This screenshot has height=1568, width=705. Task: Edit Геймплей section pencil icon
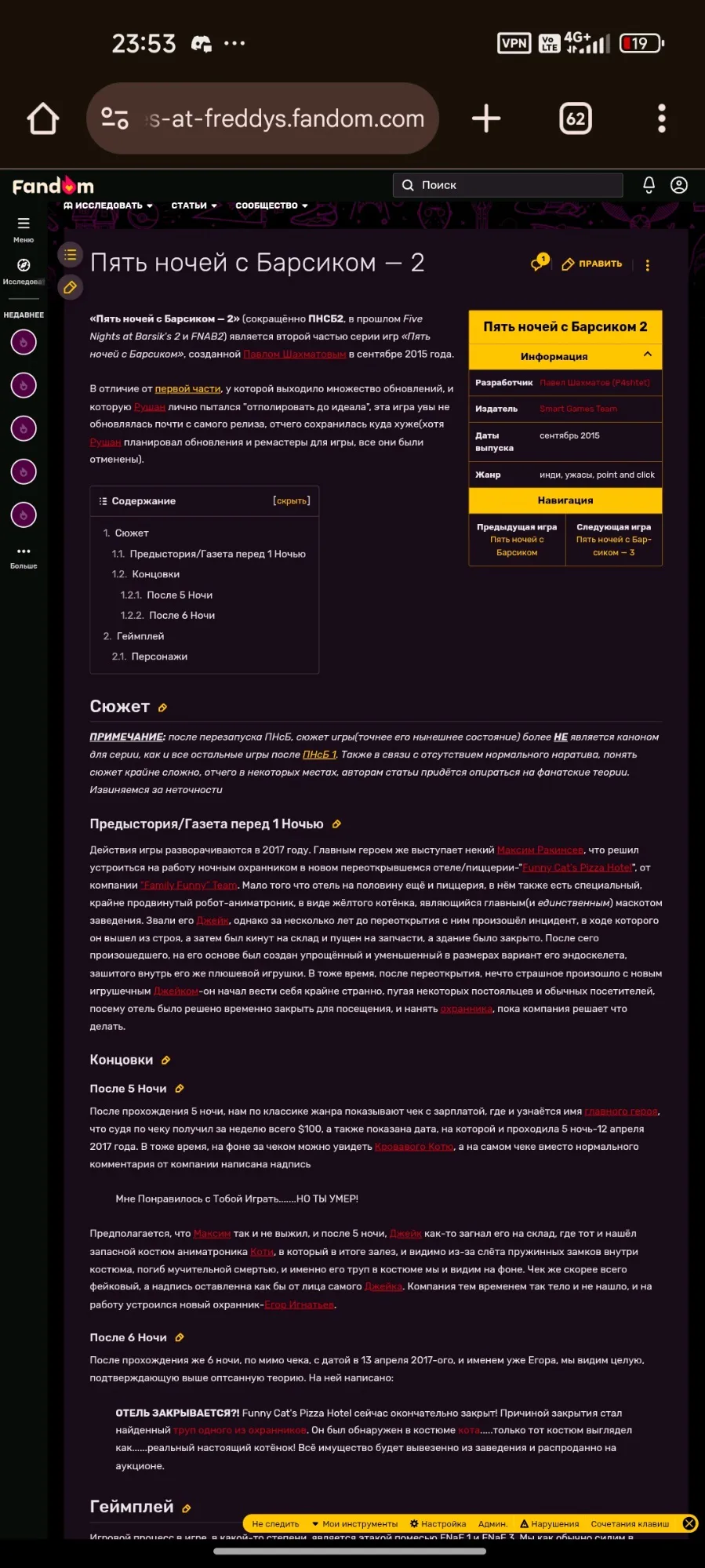(x=187, y=1508)
